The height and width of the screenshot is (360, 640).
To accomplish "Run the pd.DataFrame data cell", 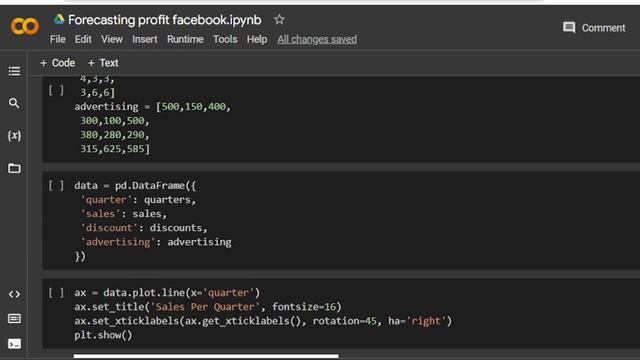I will click(56, 186).
